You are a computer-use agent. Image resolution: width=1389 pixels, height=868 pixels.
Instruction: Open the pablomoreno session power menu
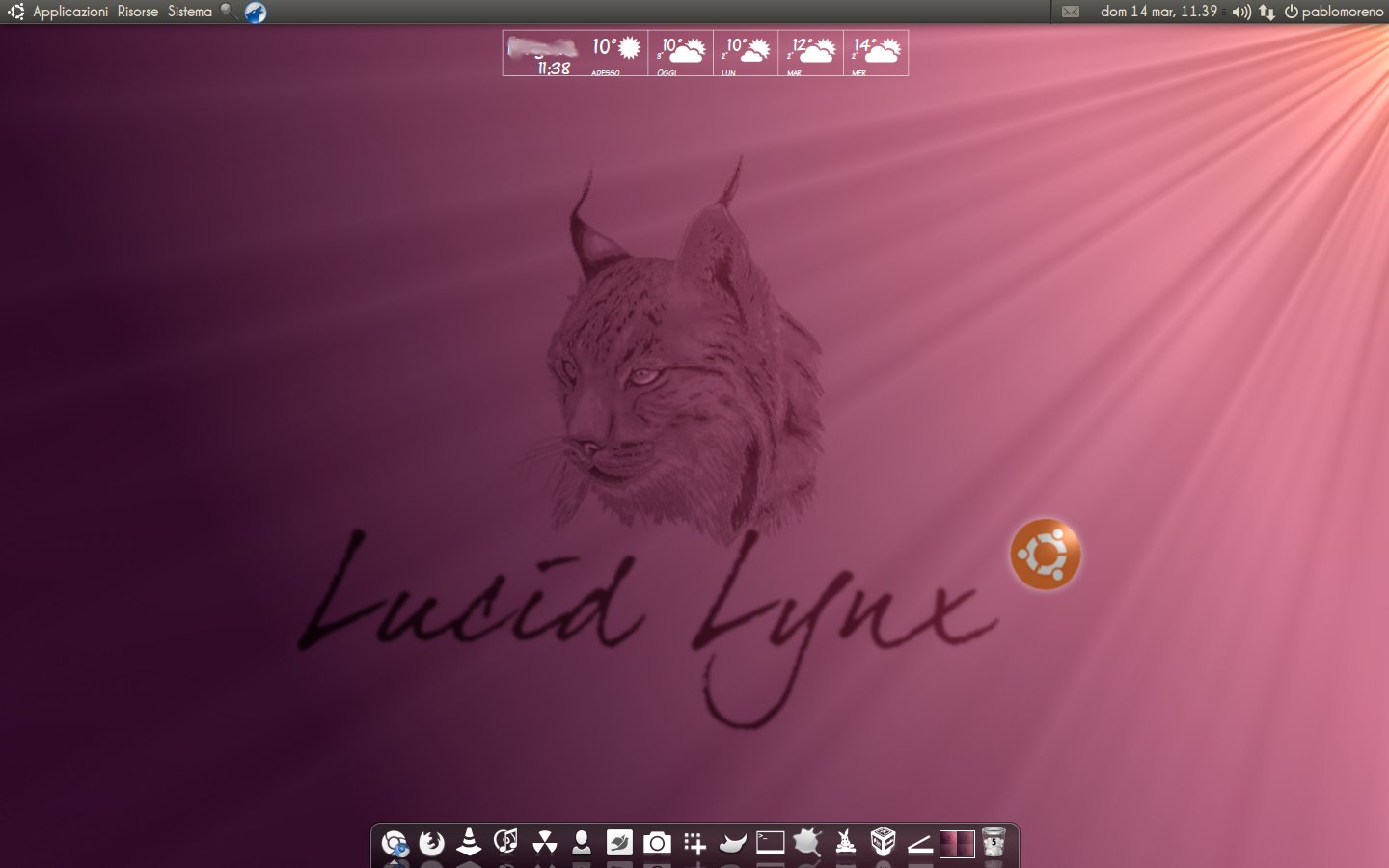tap(1334, 12)
